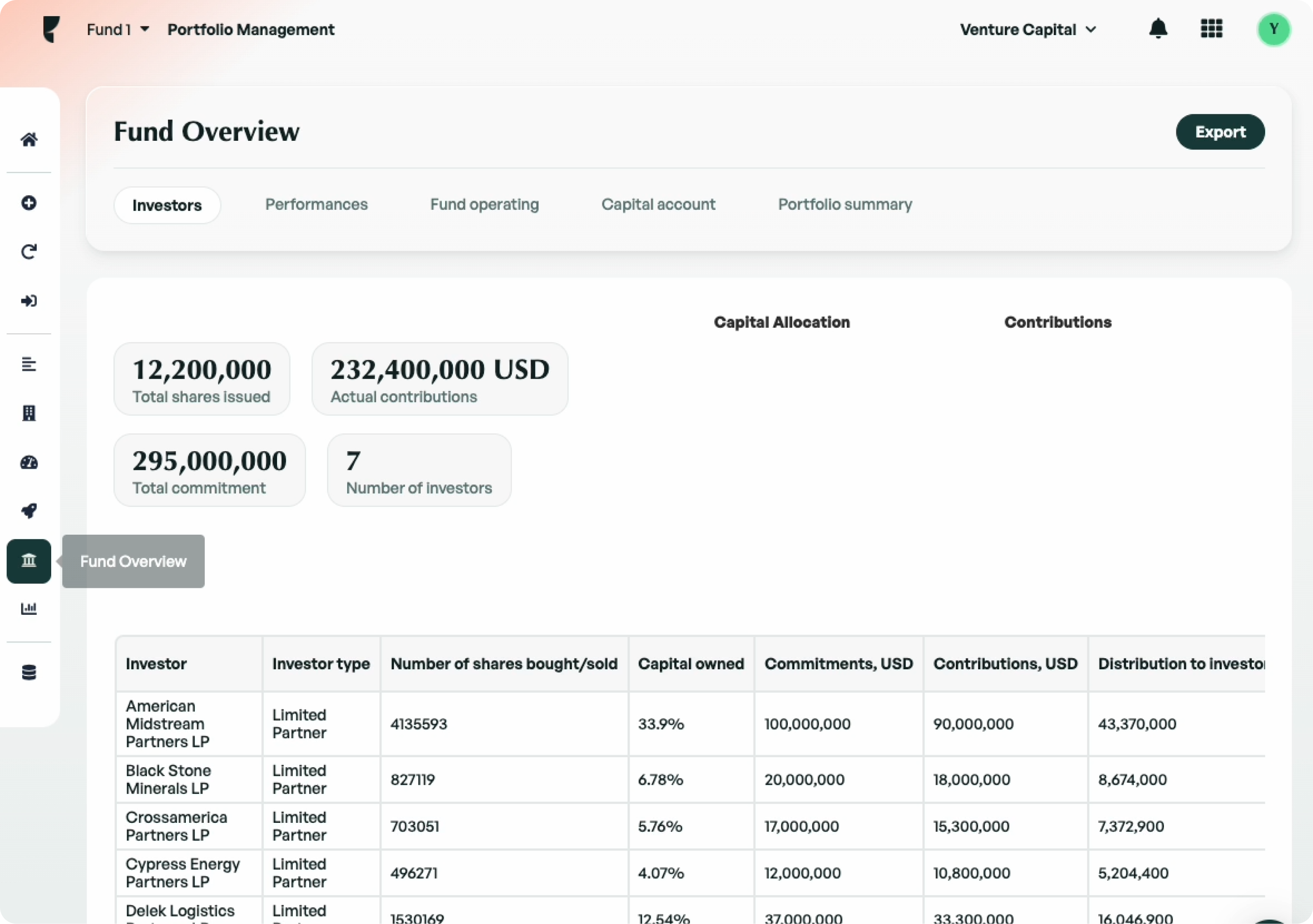Open the Portfolio Management link
The height and width of the screenshot is (924, 1313).
click(x=251, y=29)
